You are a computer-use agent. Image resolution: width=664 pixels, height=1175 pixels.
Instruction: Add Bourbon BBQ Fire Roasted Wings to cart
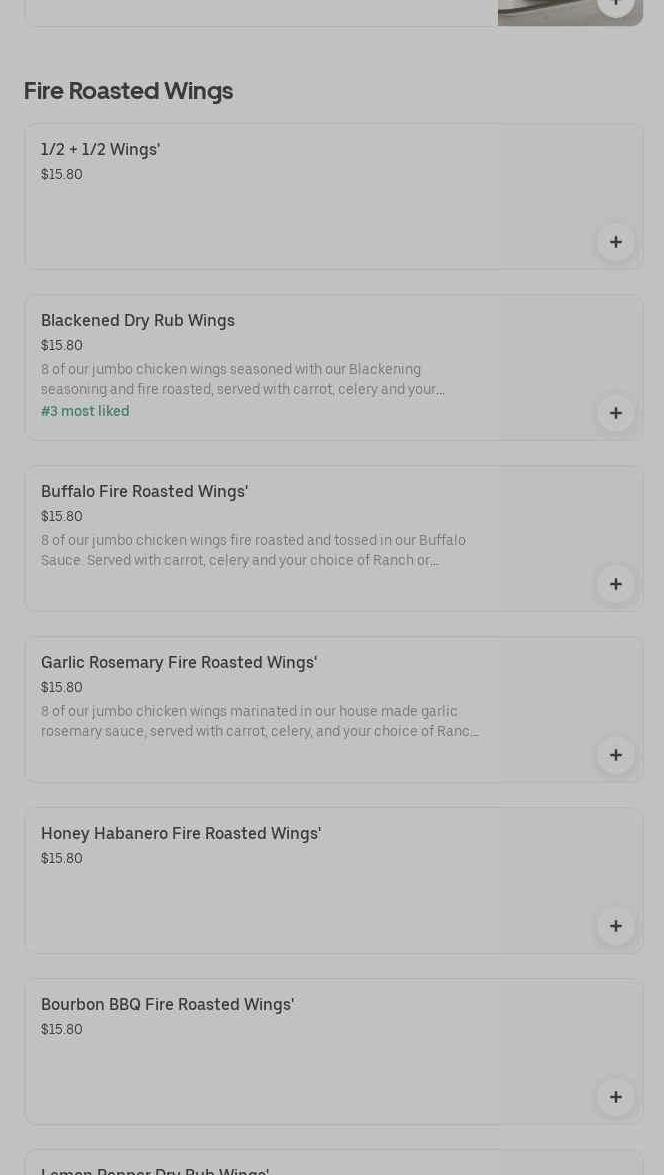(x=615, y=1097)
